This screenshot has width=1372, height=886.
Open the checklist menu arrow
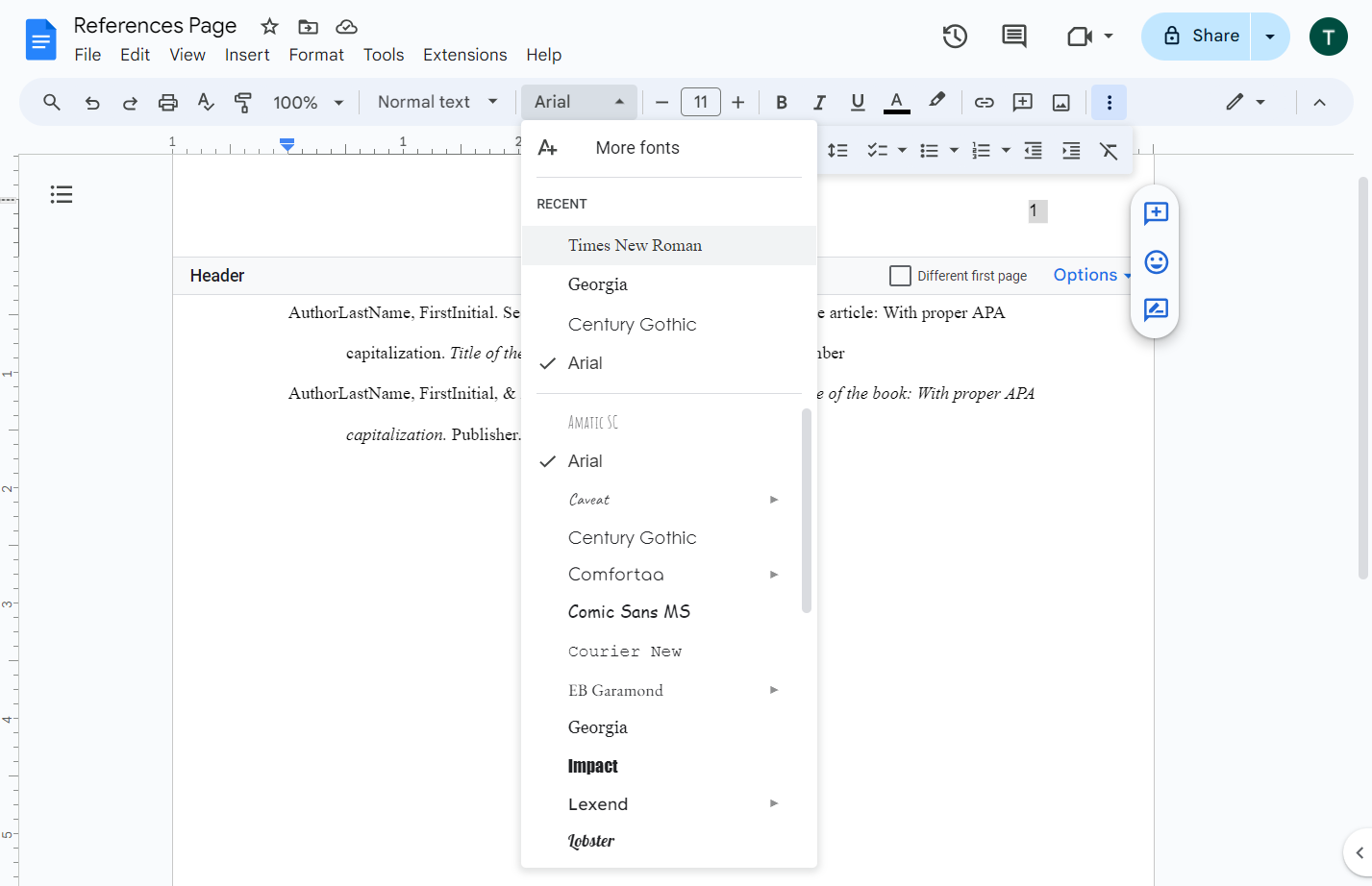coord(902,150)
